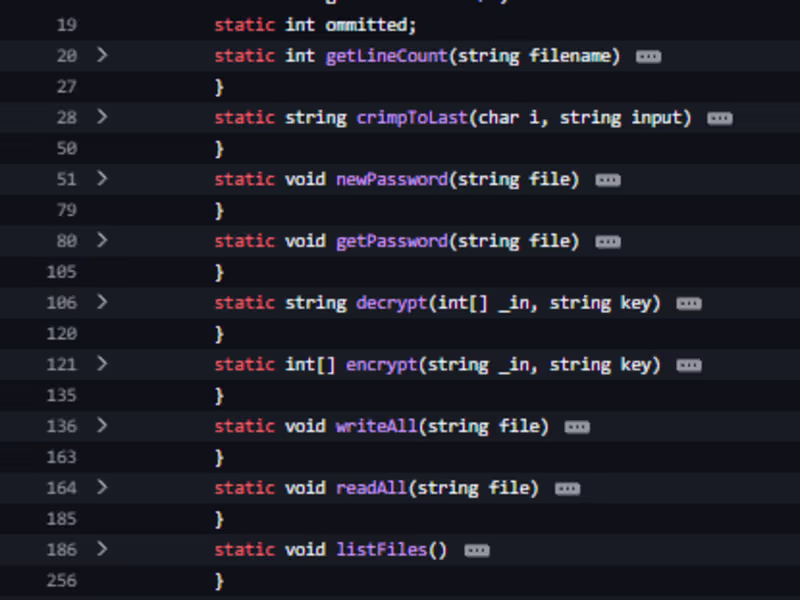
Task: Click line number 256 in gutter
Action: pyautogui.click(x=61, y=581)
